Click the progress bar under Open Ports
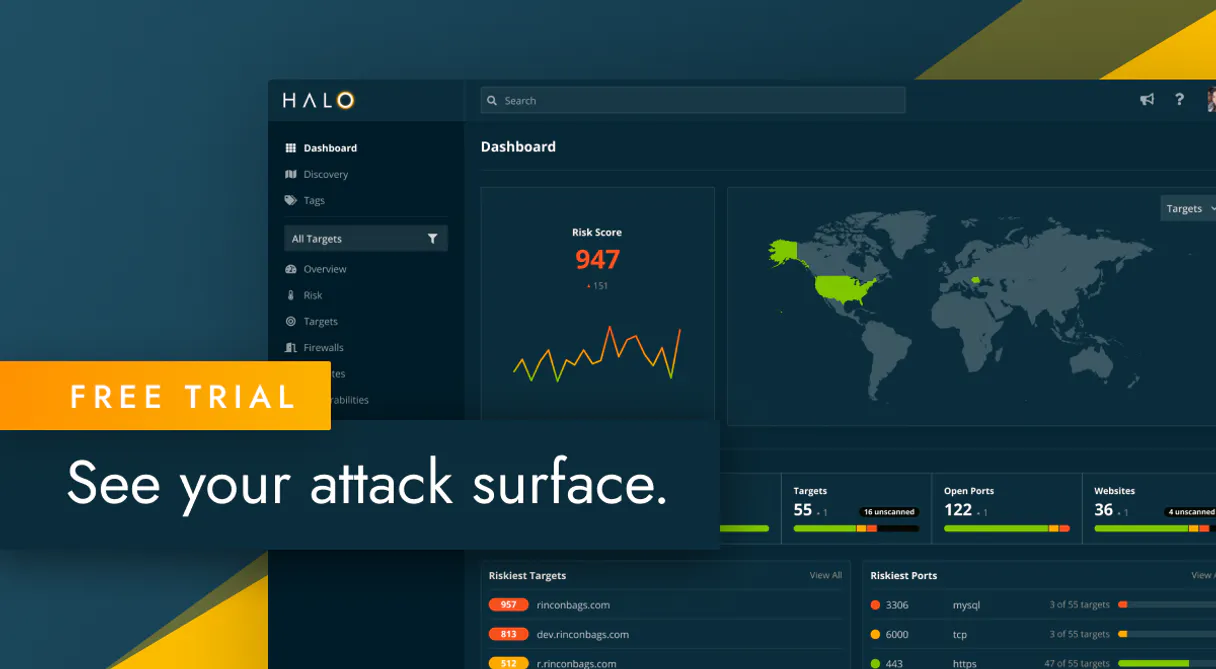The image size is (1216, 669). [1007, 528]
